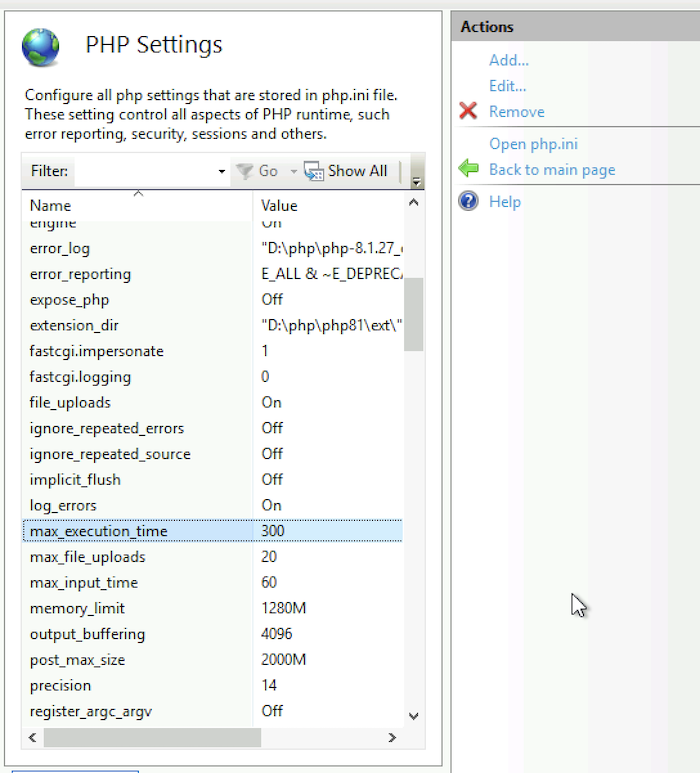This screenshot has height=773, width=700.
Task: Click the PHP Settings globe icon
Action: 41,46
